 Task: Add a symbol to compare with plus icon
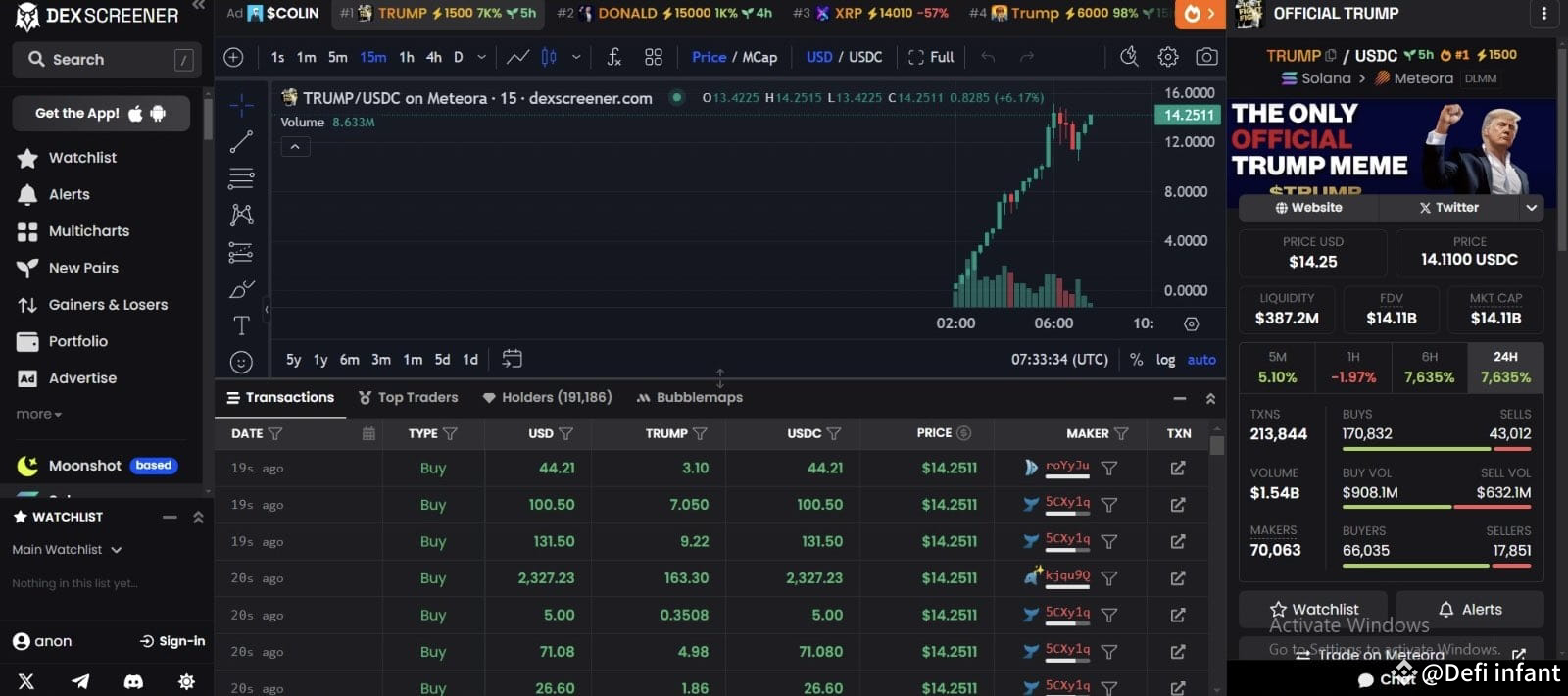click(233, 57)
